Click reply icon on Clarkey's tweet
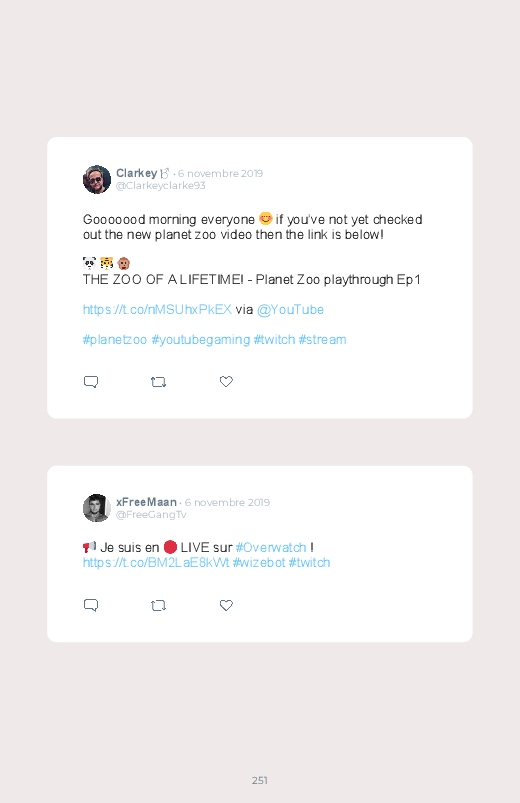 [91, 382]
